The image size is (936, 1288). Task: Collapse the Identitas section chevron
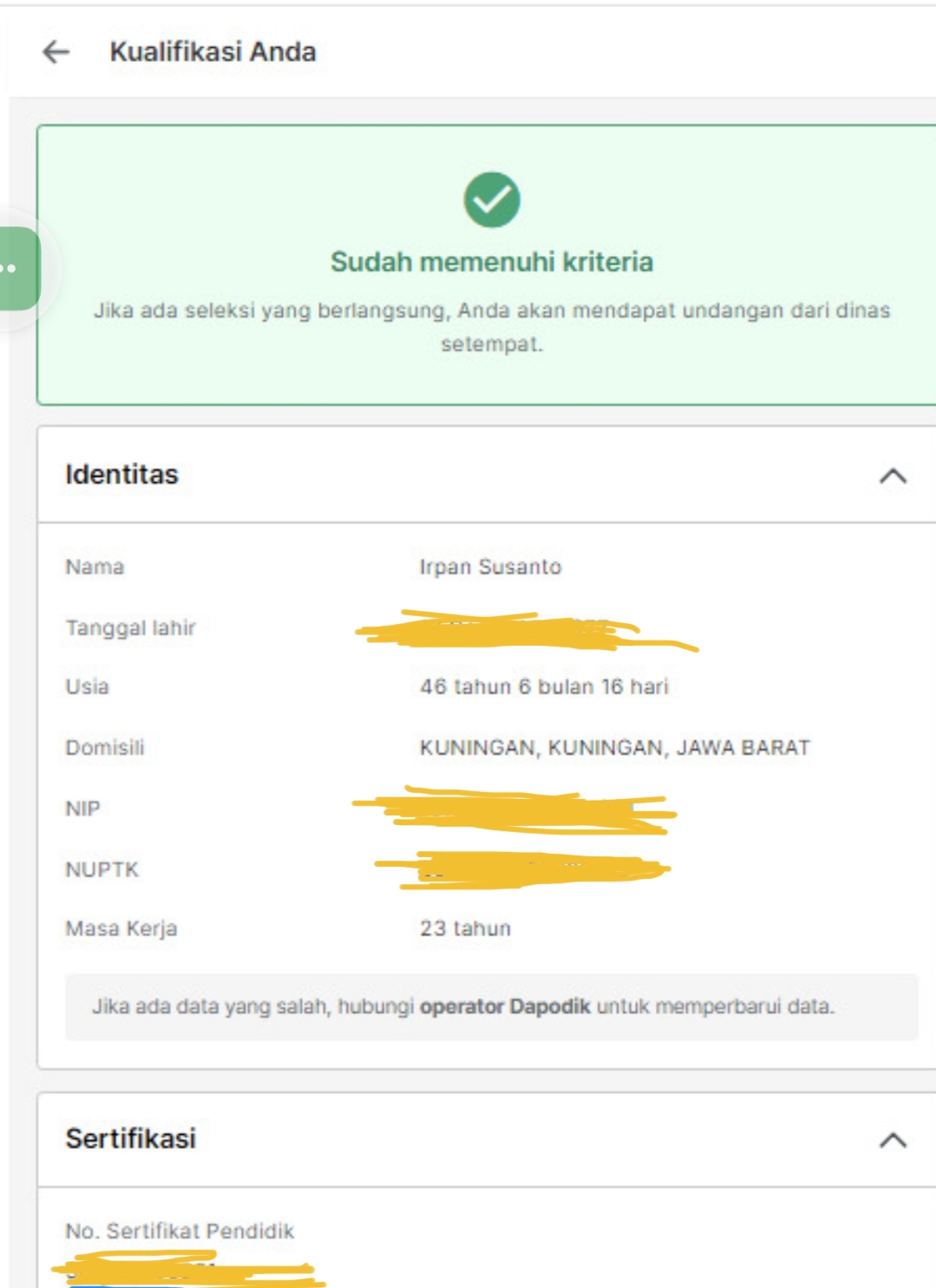click(x=893, y=475)
